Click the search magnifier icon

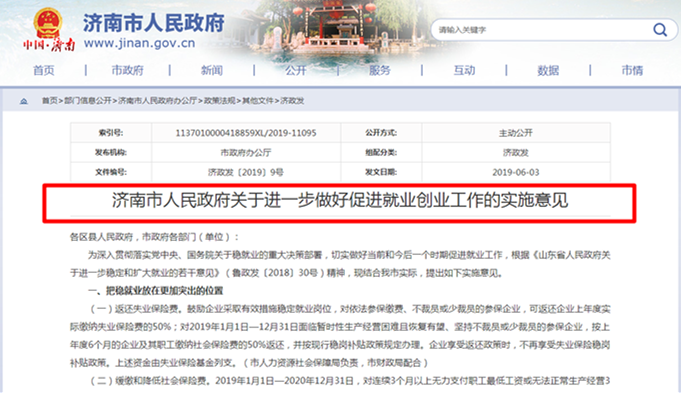tap(660, 30)
